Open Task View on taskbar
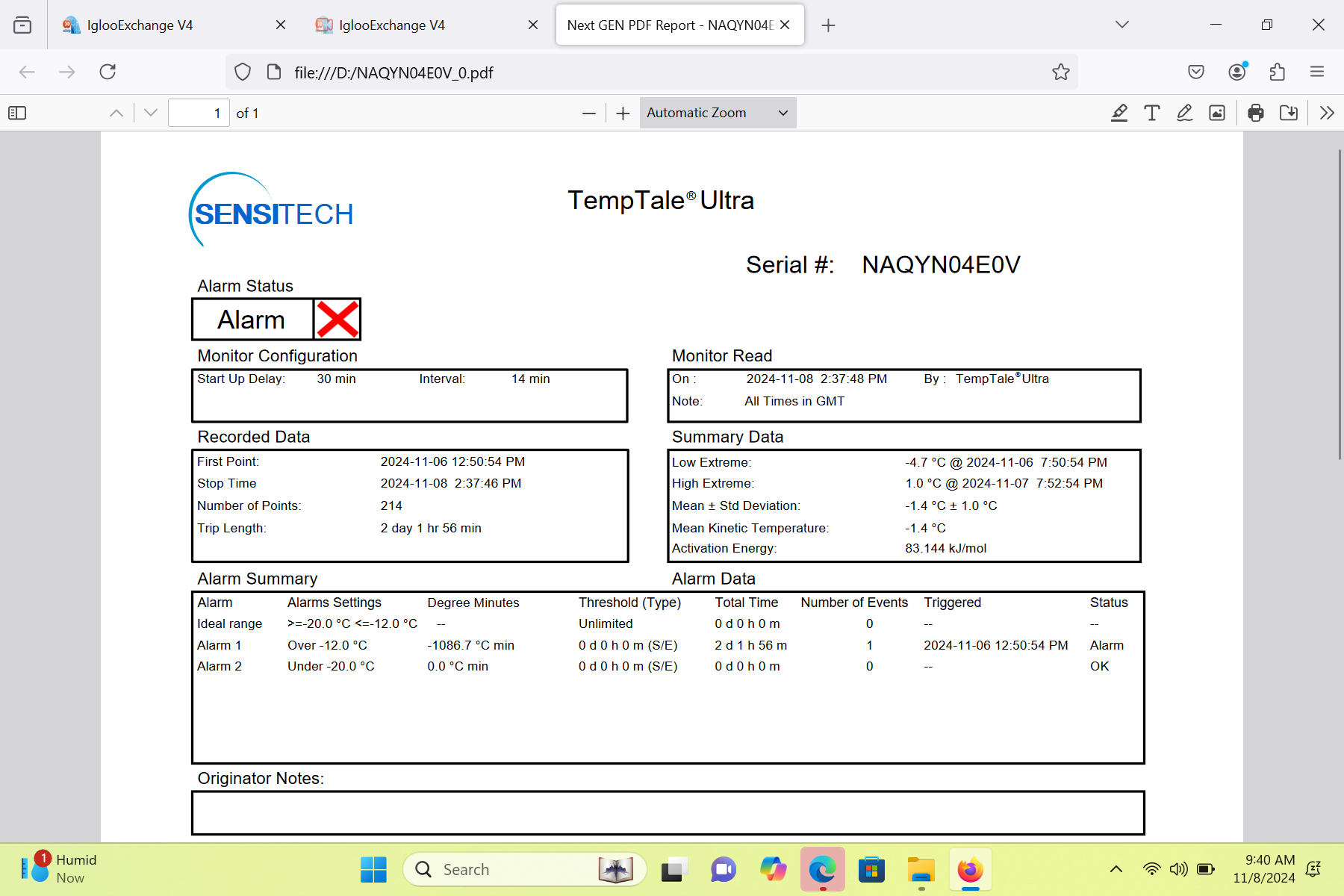 tap(674, 870)
